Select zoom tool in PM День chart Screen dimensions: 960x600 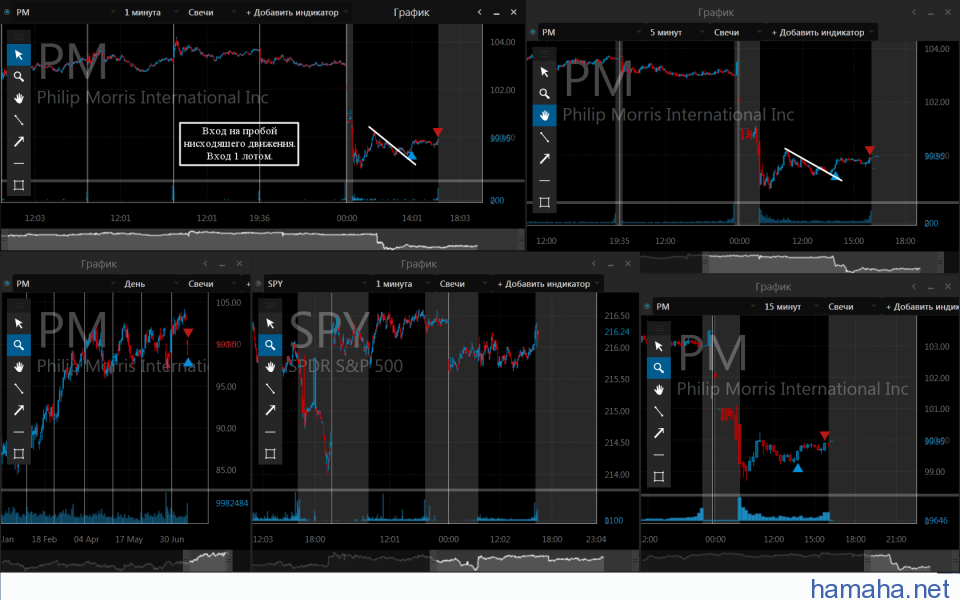click(x=19, y=345)
